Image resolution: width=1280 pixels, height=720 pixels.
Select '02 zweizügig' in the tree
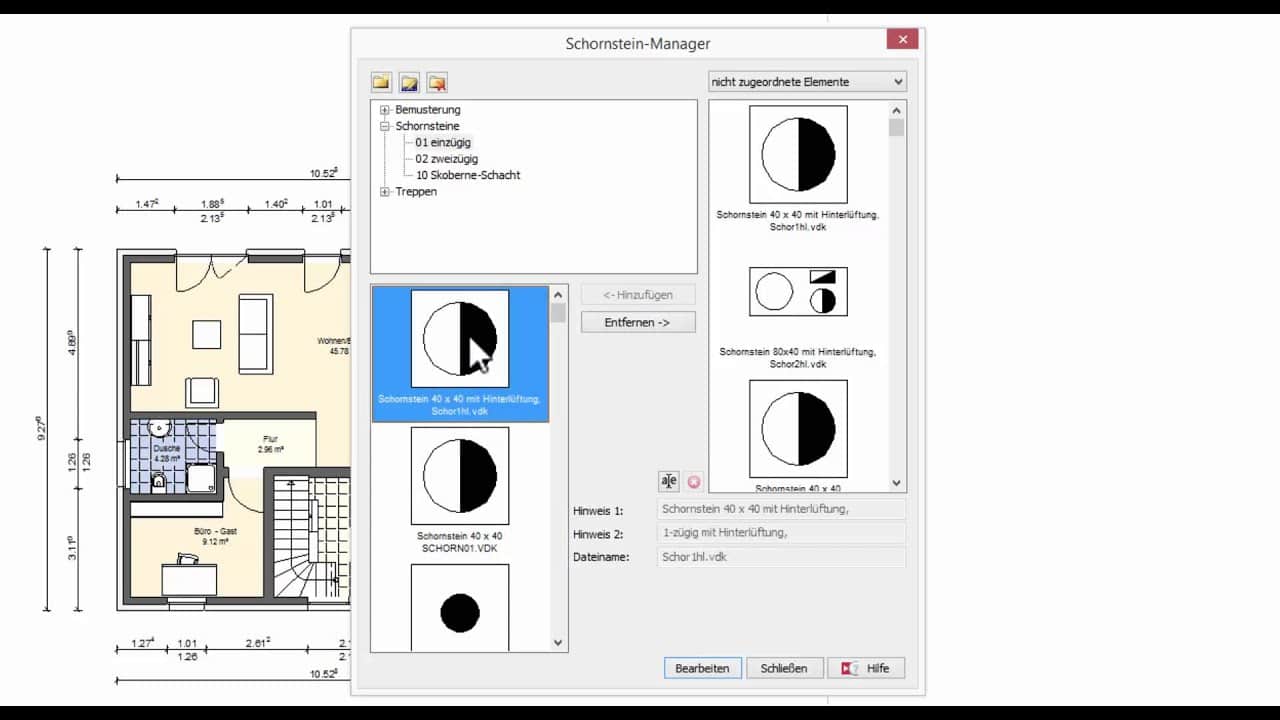[x=447, y=158]
